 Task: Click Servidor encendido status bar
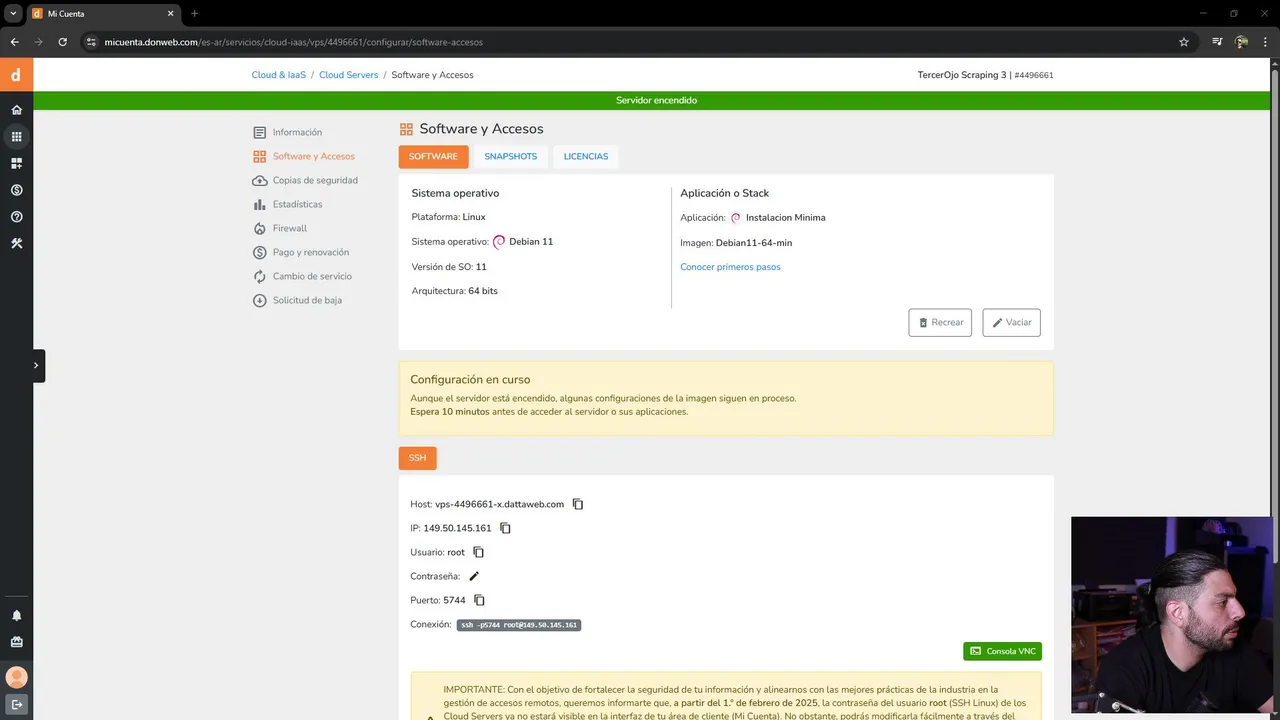coord(656,100)
